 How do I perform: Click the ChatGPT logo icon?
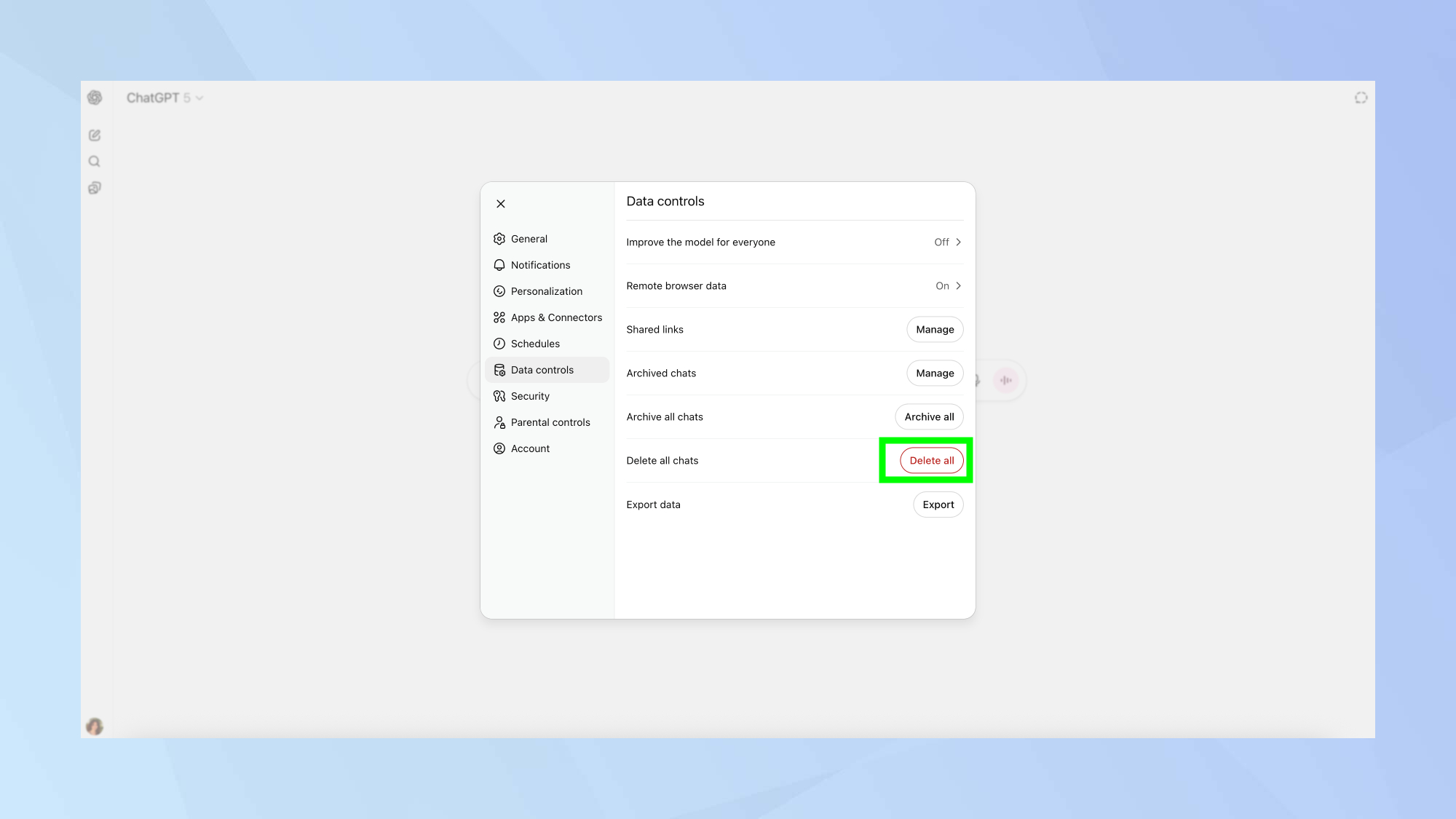[95, 98]
